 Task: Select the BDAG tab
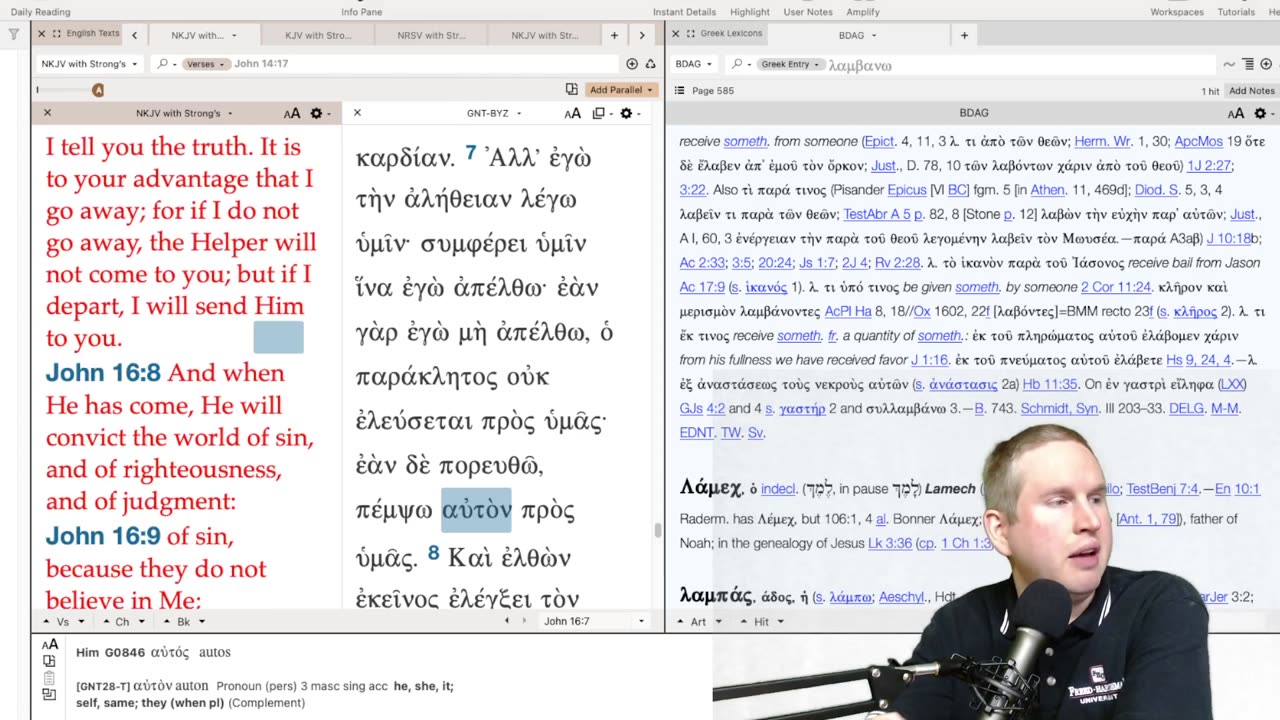click(x=858, y=35)
